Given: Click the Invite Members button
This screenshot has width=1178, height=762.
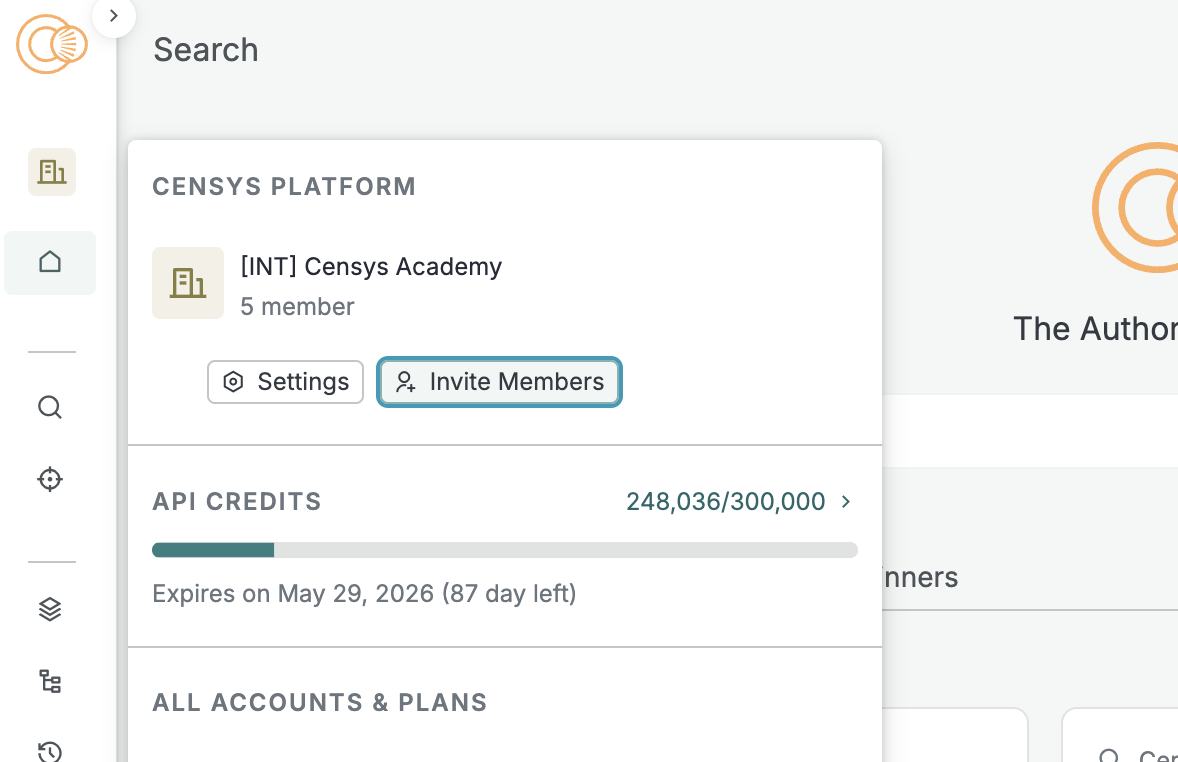Looking at the screenshot, I should click(499, 382).
